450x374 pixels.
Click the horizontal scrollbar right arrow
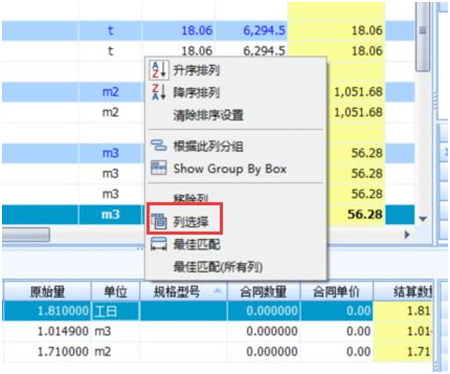tap(407, 235)
